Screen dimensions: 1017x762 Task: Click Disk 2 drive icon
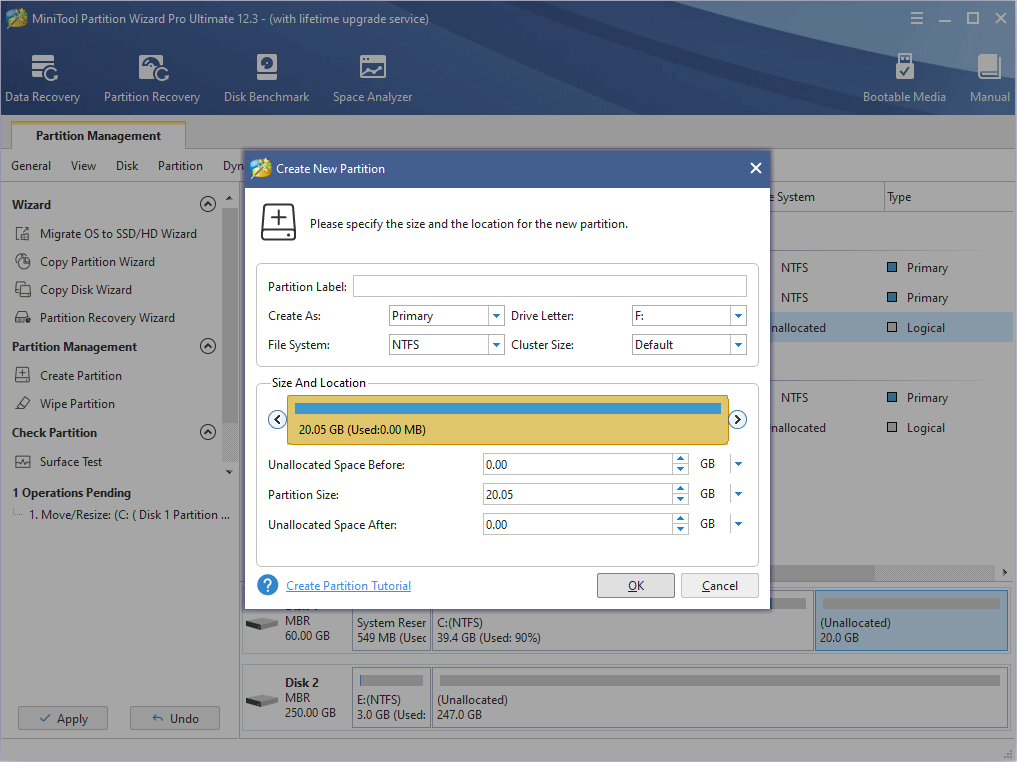[x=262, y=701]
